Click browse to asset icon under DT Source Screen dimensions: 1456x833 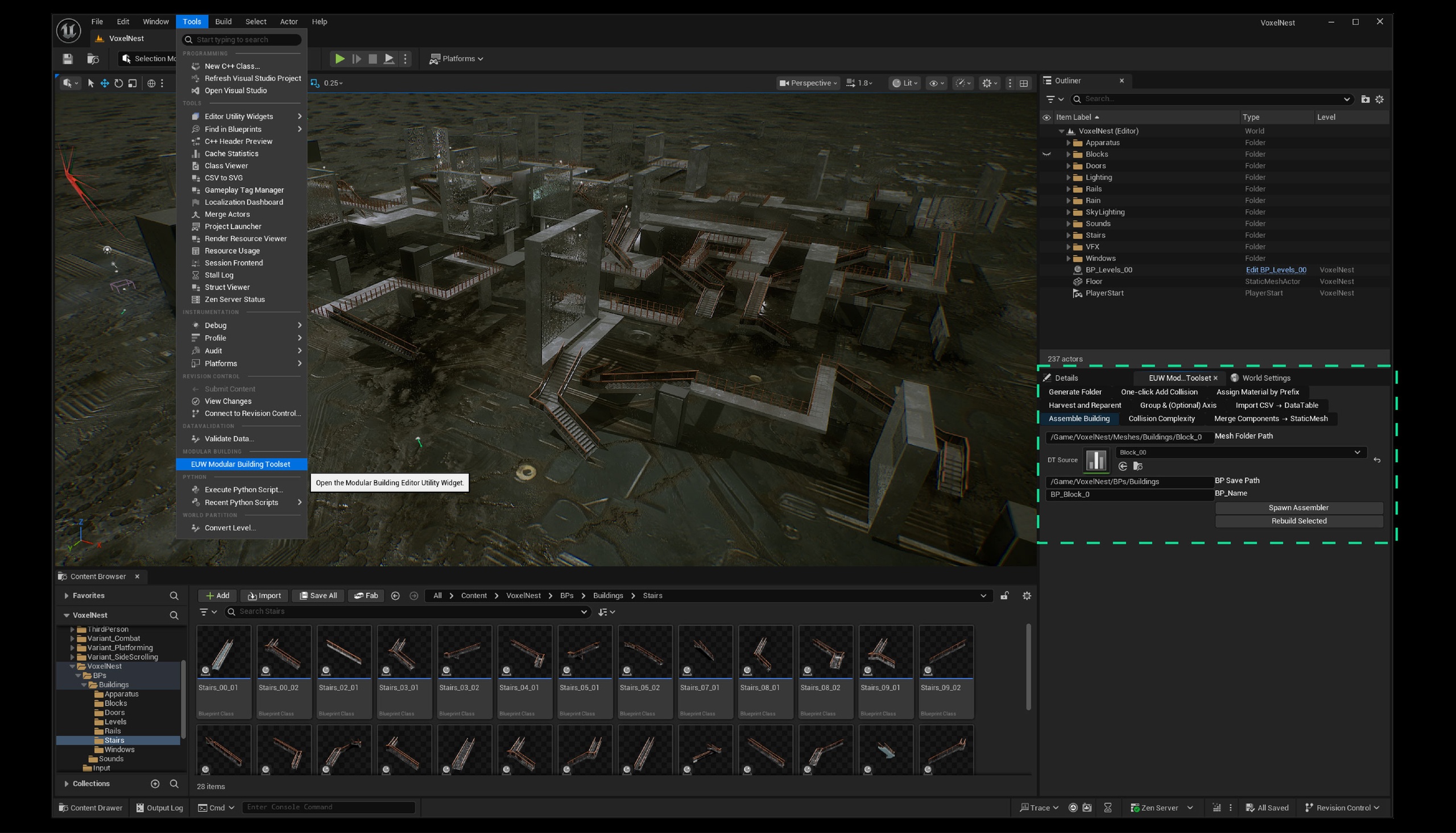pos(1138,466)
